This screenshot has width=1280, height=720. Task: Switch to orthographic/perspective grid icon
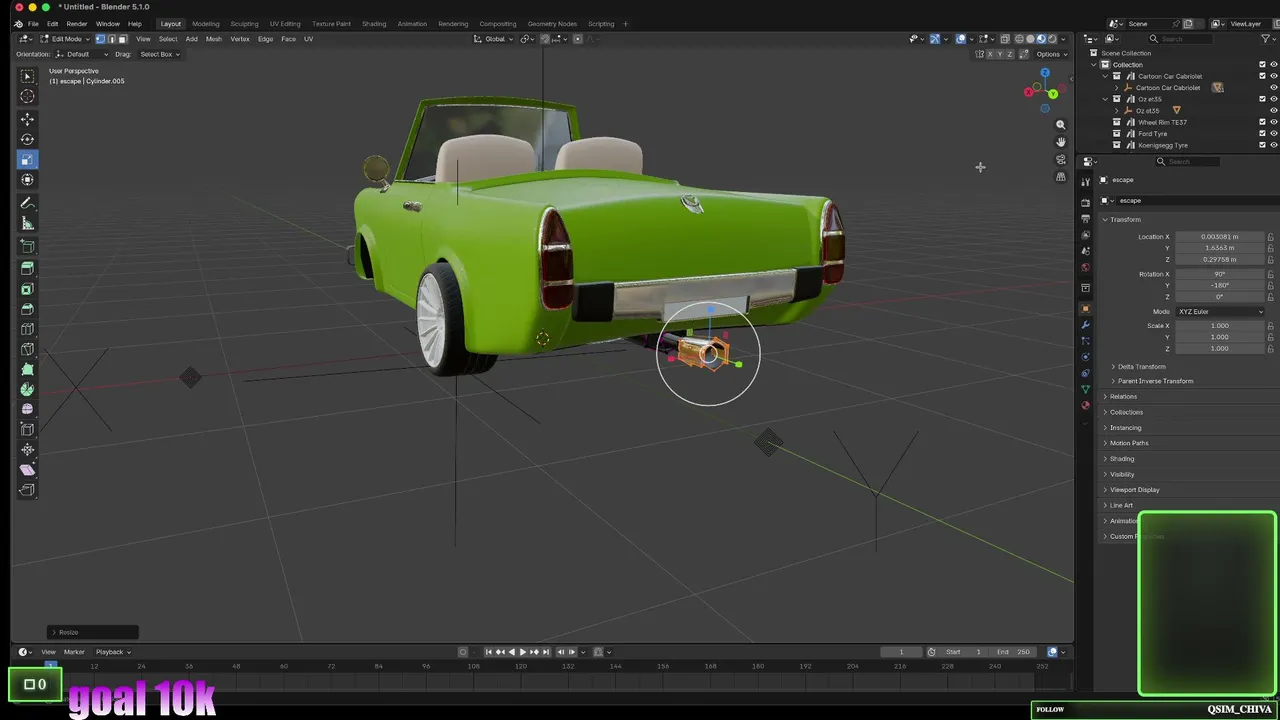1061,177
